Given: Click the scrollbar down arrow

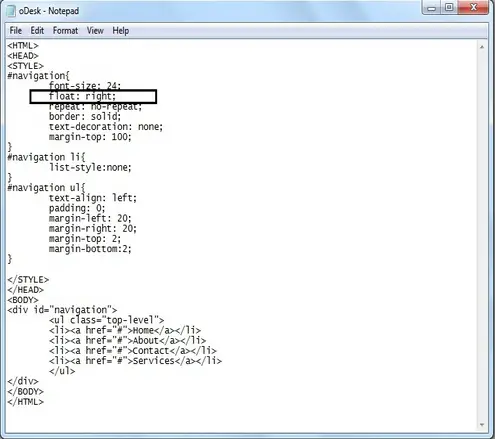Looking at the screenshot, I should pos(482,425).
